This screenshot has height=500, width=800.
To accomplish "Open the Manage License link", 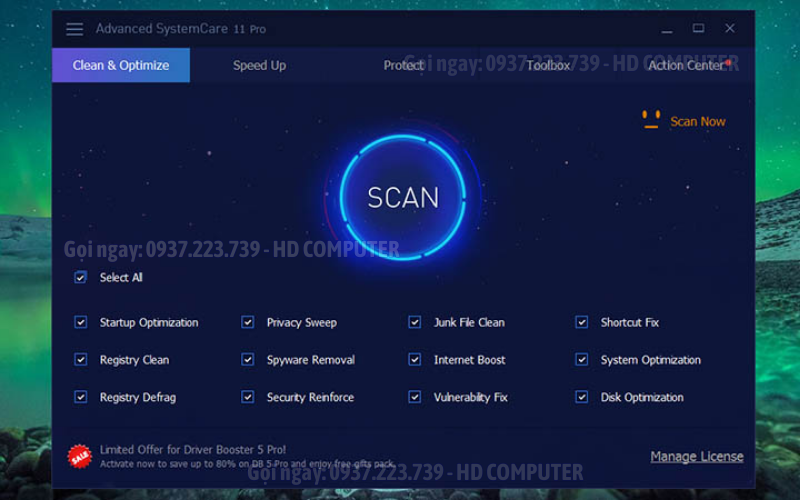I will tap(696, 457).
